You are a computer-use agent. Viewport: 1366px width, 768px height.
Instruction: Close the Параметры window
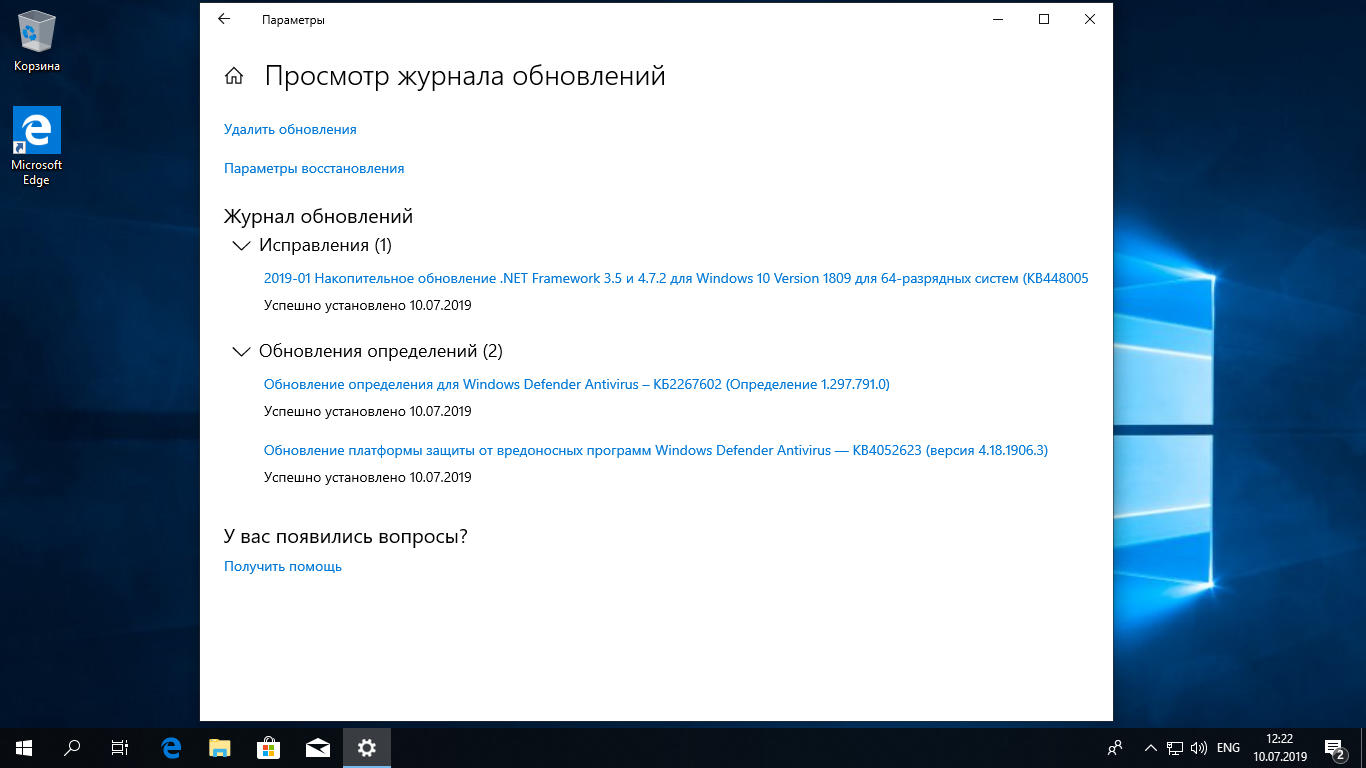pos(1090,19)
